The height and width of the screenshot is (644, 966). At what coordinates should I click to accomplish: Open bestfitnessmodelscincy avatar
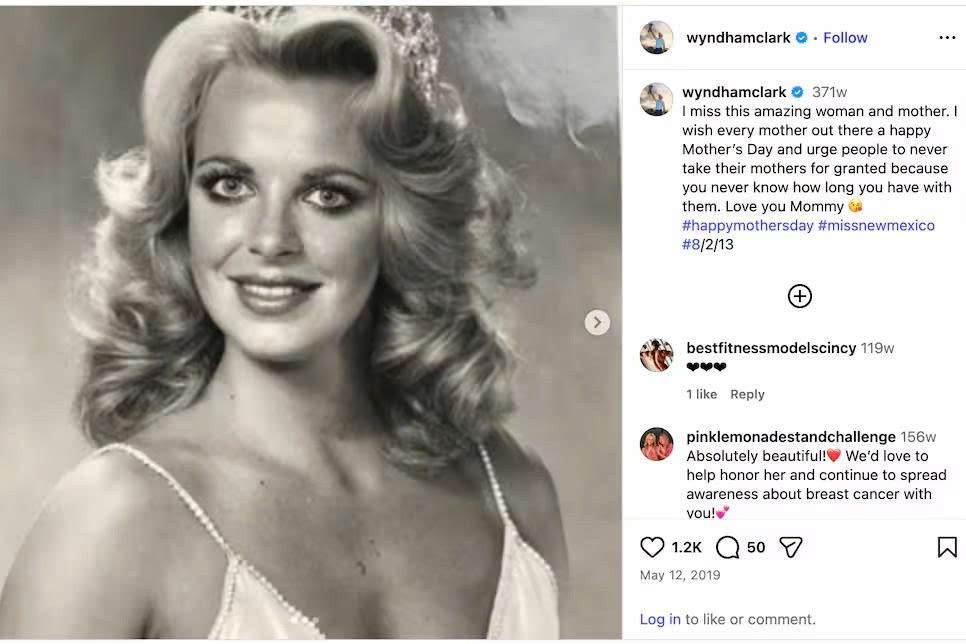[x=657, y=355]
